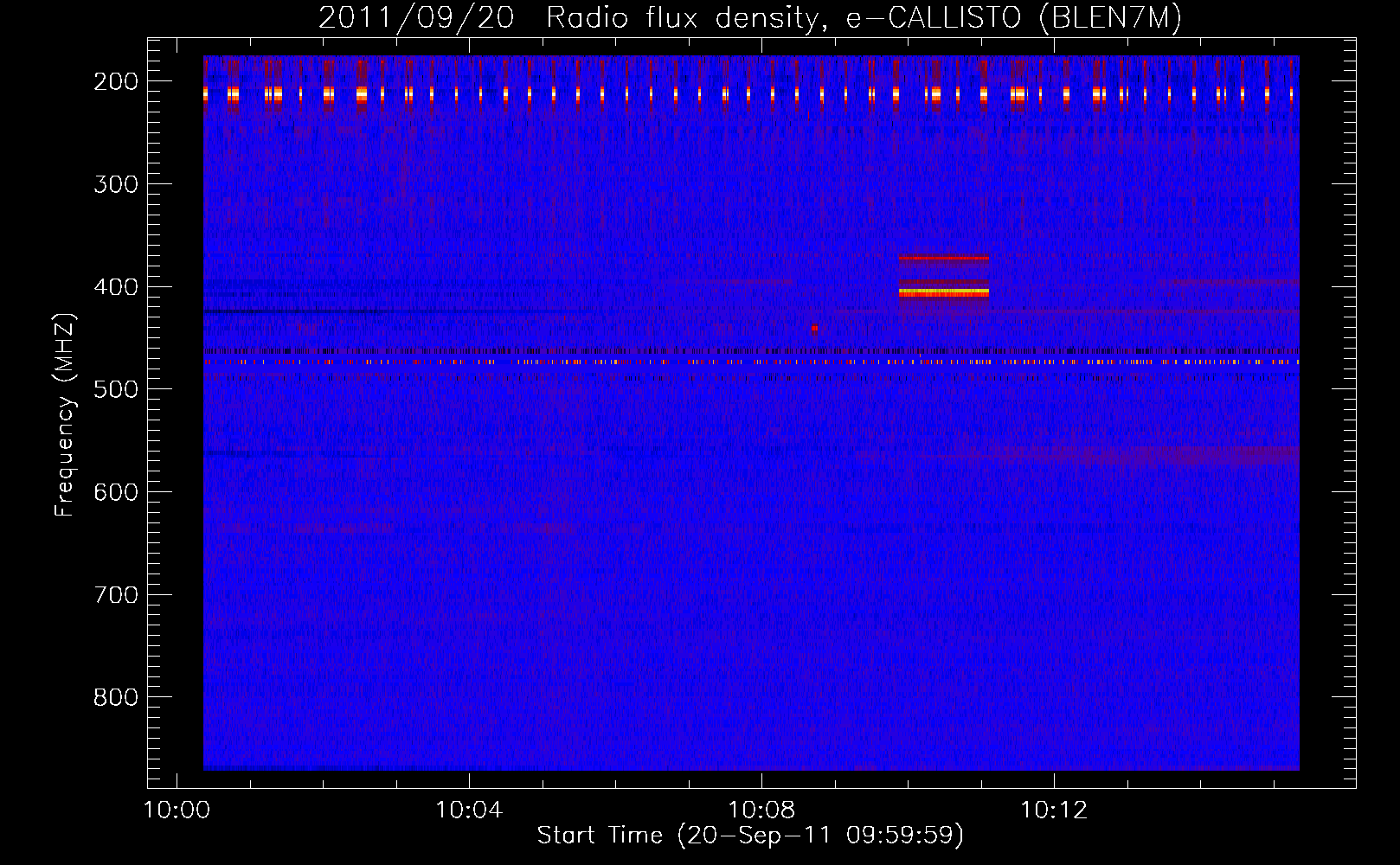Click the 'Start Time (20-Sep-11 09:59:59)' label

[750, 836]
